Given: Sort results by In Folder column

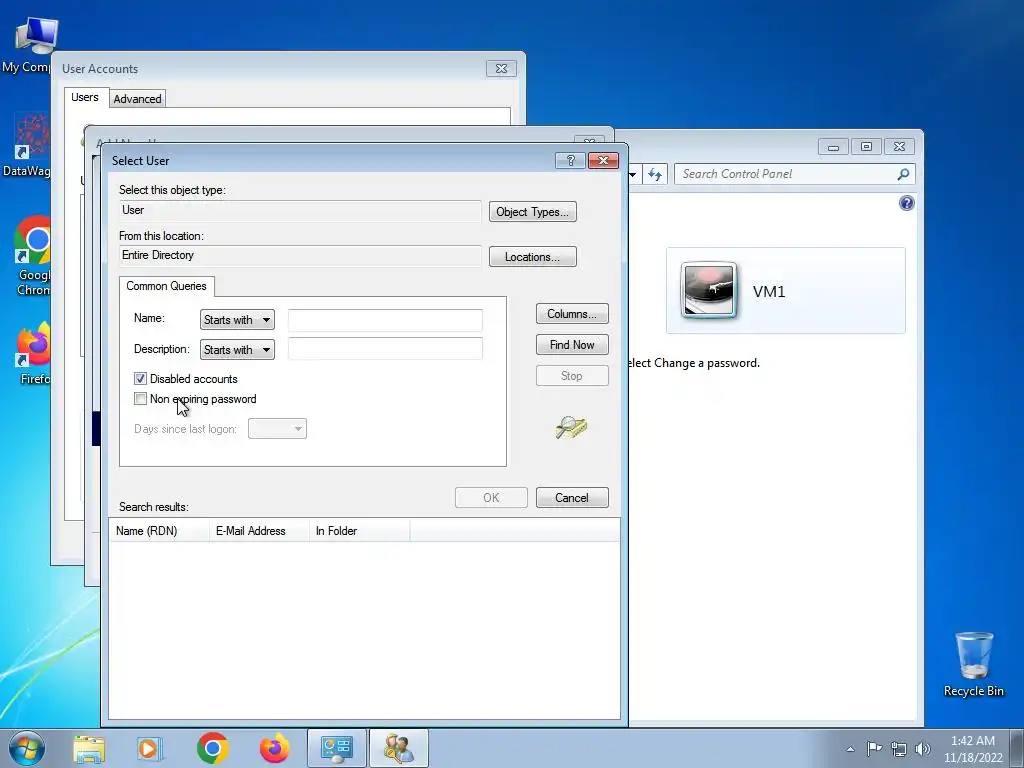Looking at the screenshot, I should click(360, 531).
